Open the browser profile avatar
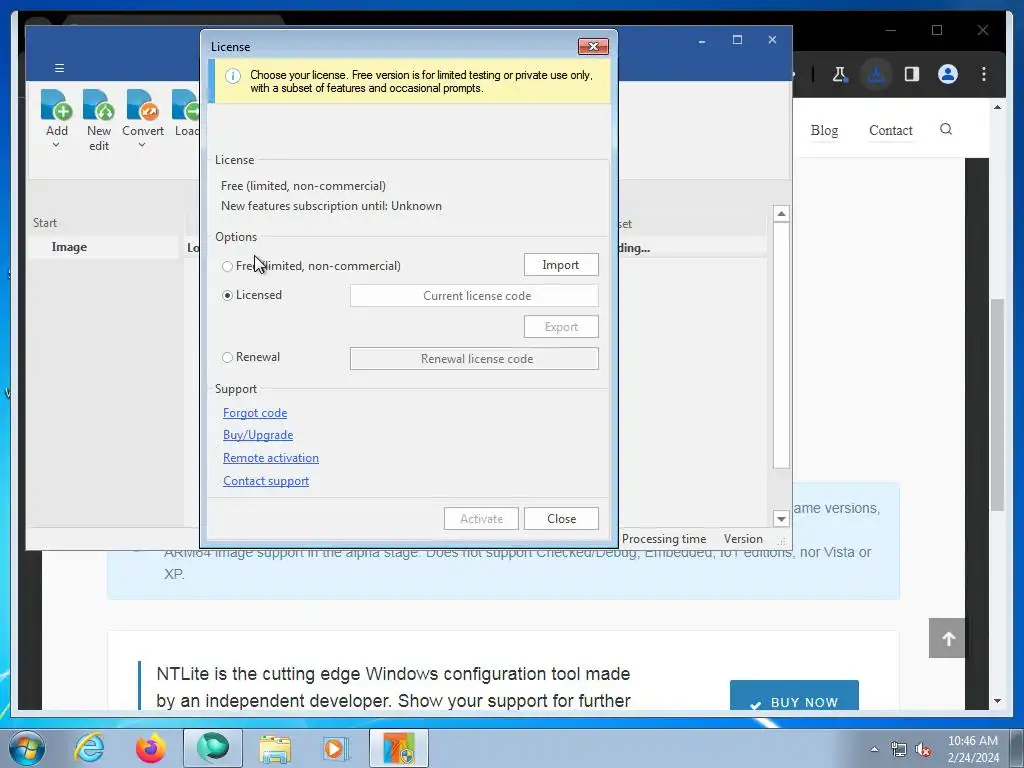 click(948, 74)
